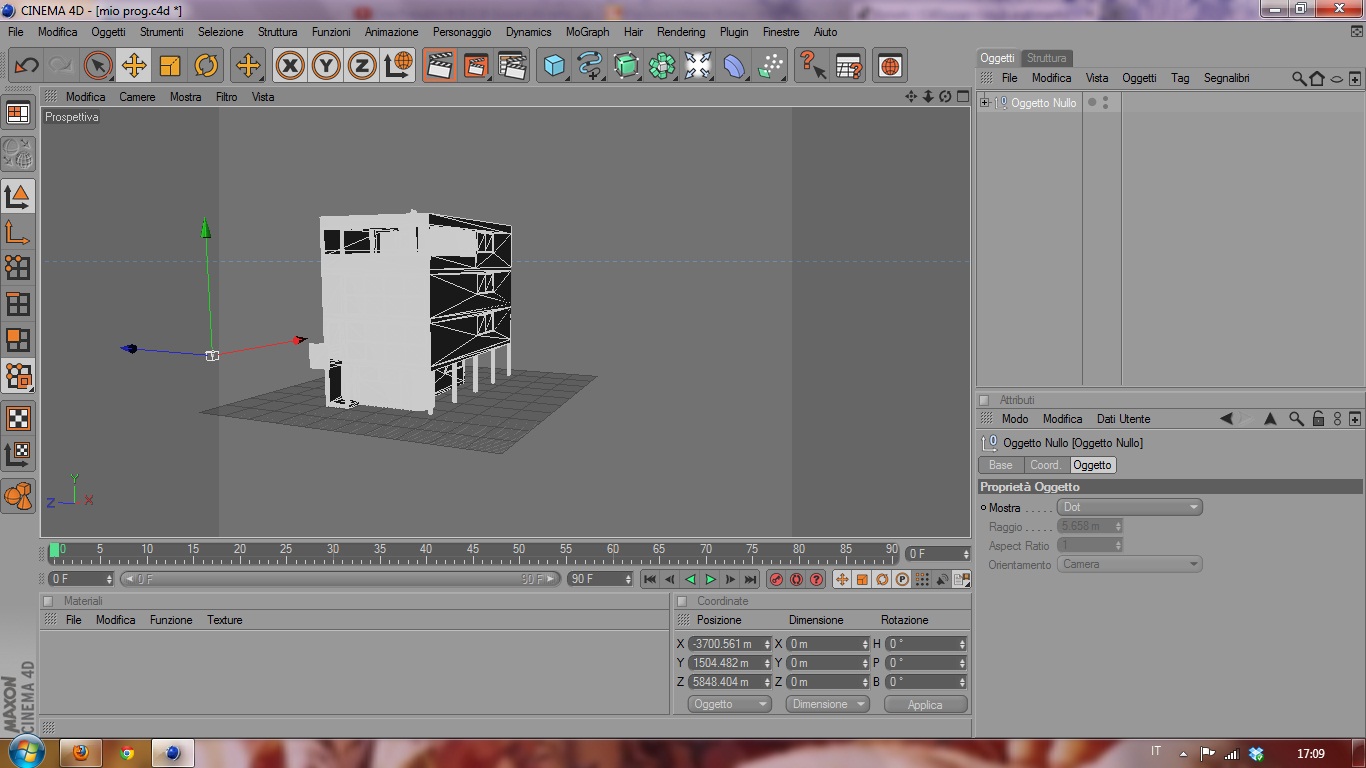Add a cube primitive object

(554, 66)
